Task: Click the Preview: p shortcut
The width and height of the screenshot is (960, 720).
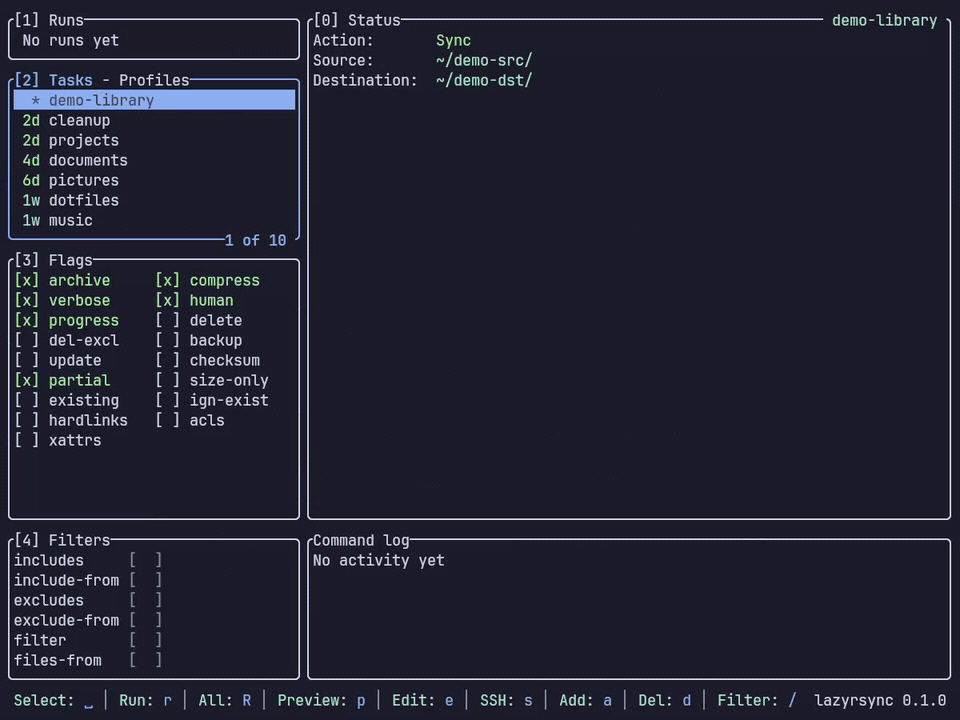Action: (321, 700)
